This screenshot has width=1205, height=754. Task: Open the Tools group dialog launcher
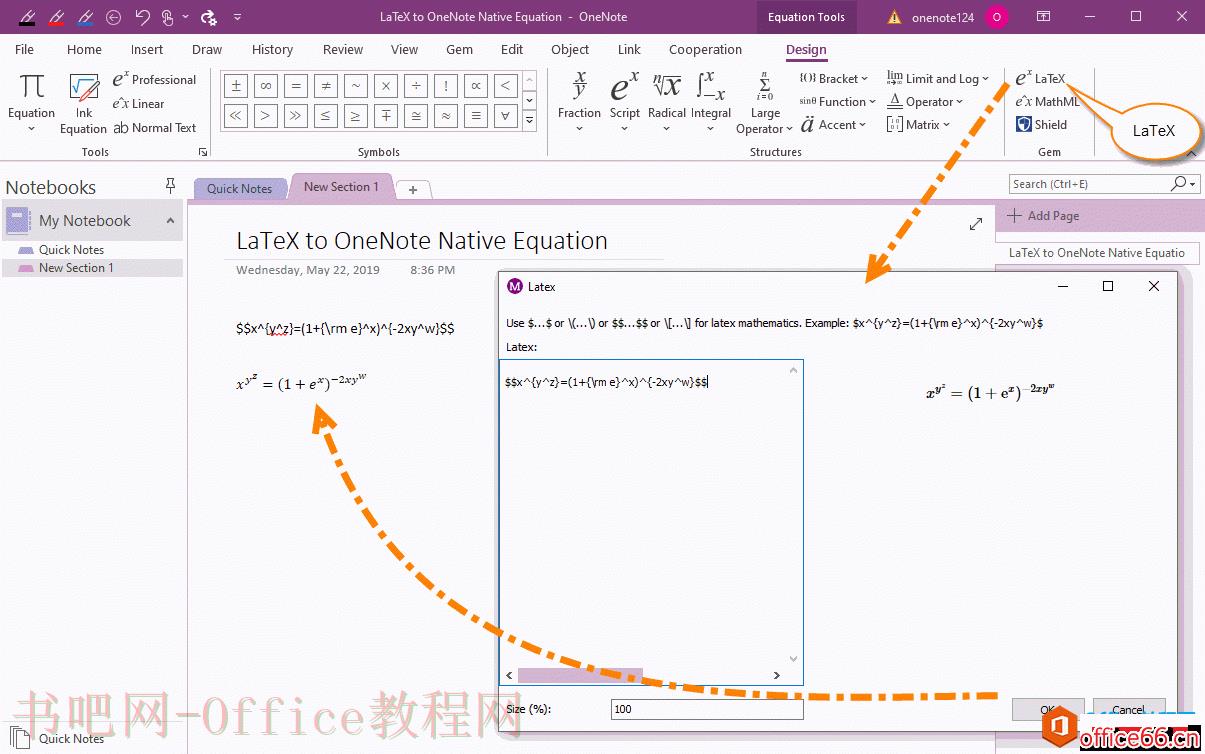(203, 152)
